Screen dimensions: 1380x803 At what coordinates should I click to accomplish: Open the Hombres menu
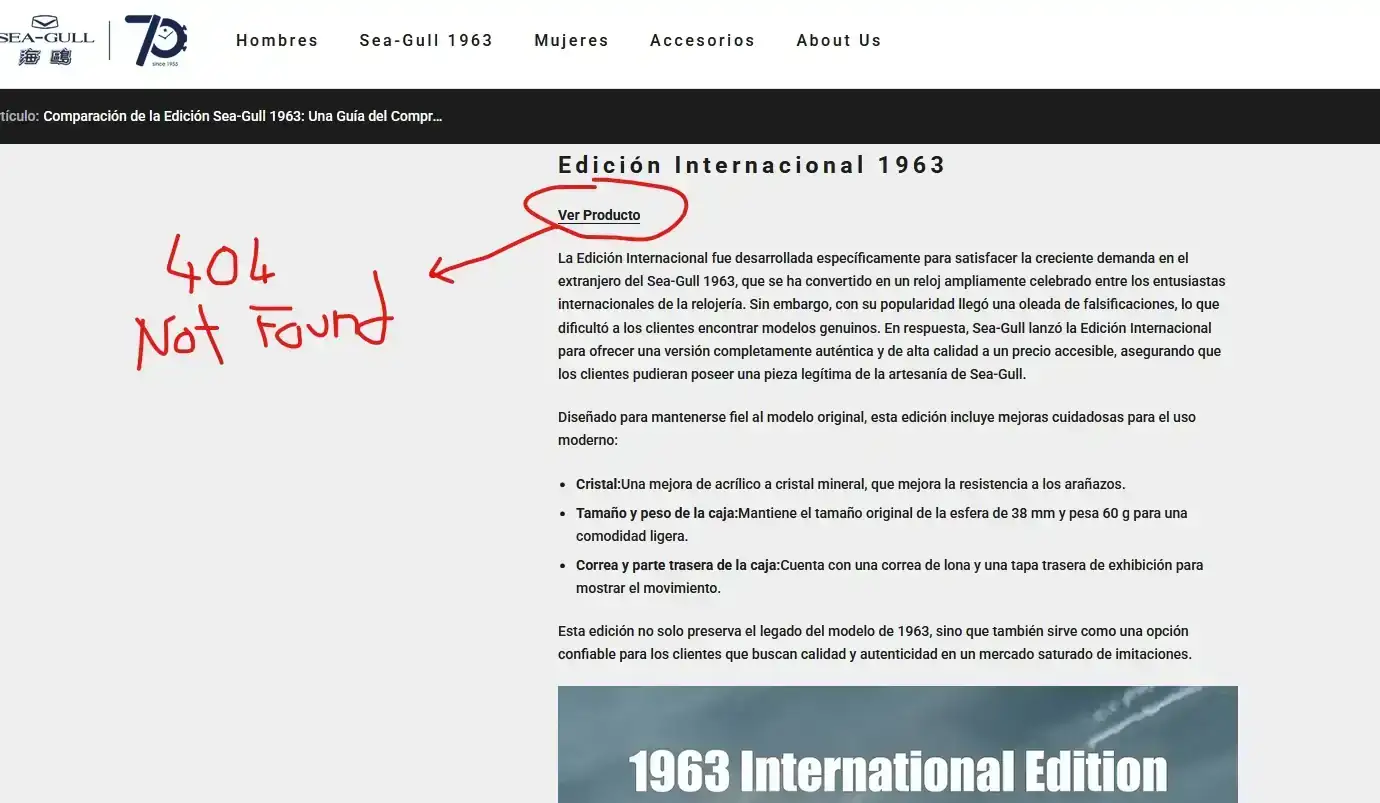tap(277, 41)
